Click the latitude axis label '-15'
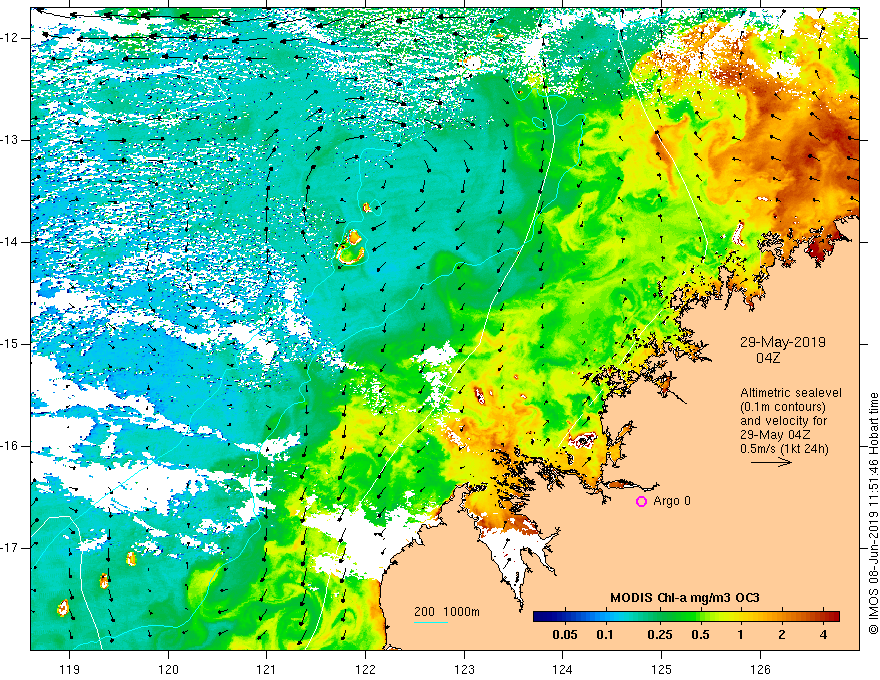Viewport: 880px width, 680px height. click(11, 344)
